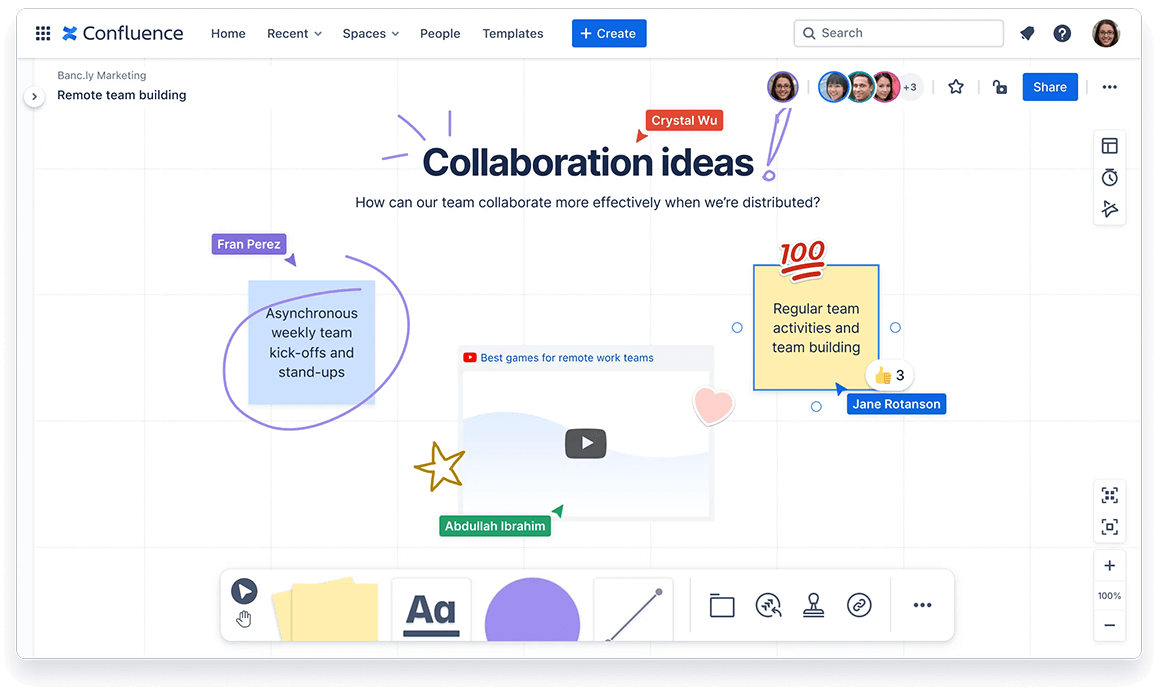The height and width of the screenshot is (699, 1166).
Task: Open the Atlassian app switcher grid
Action: pos(42,33)
